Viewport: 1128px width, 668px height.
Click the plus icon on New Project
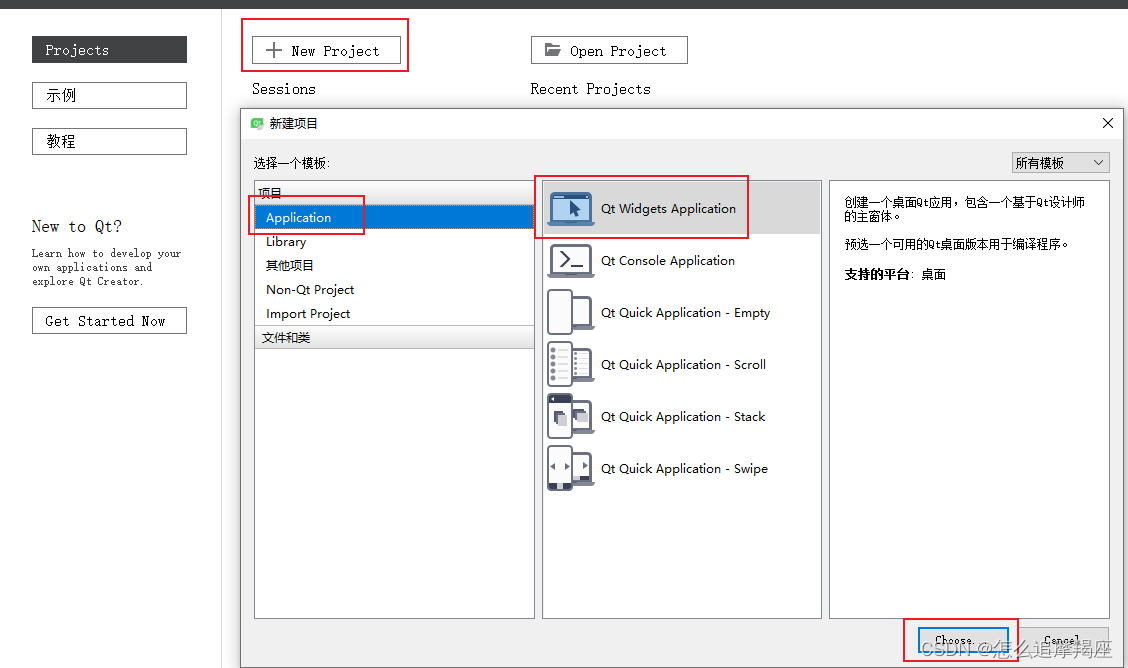tap(274, 50)
